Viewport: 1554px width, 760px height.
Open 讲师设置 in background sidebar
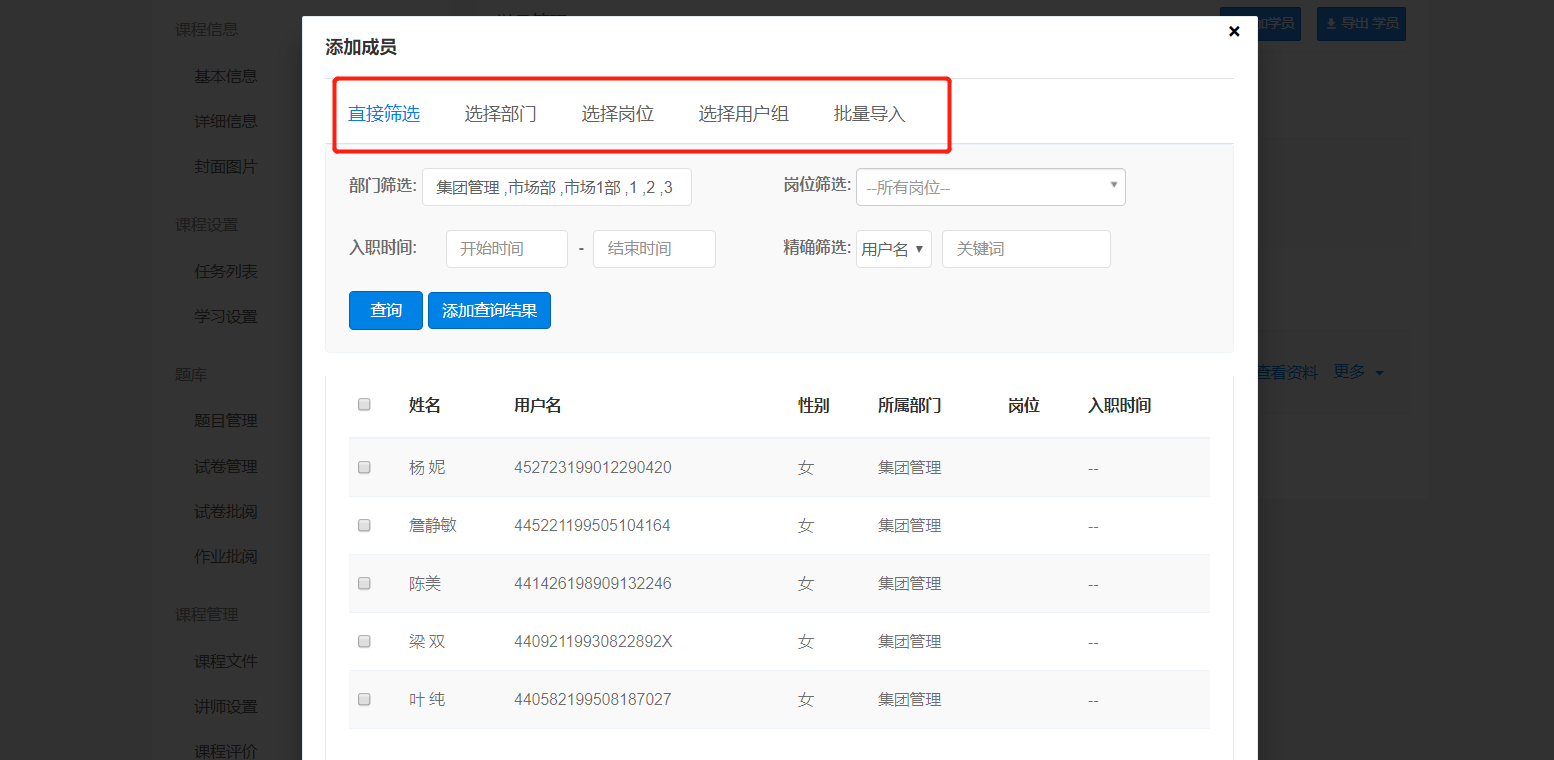[x=226, y=706]
